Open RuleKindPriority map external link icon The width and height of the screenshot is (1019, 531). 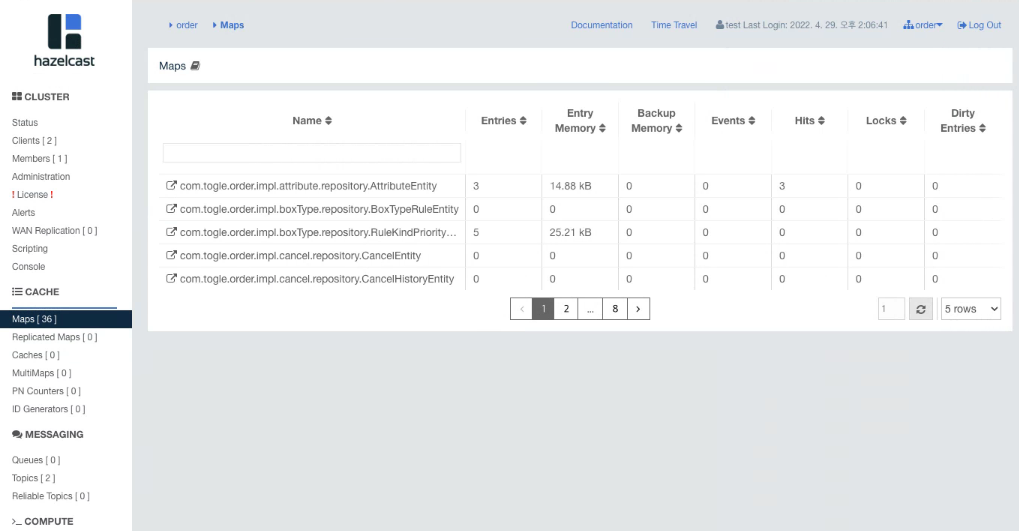171,232
